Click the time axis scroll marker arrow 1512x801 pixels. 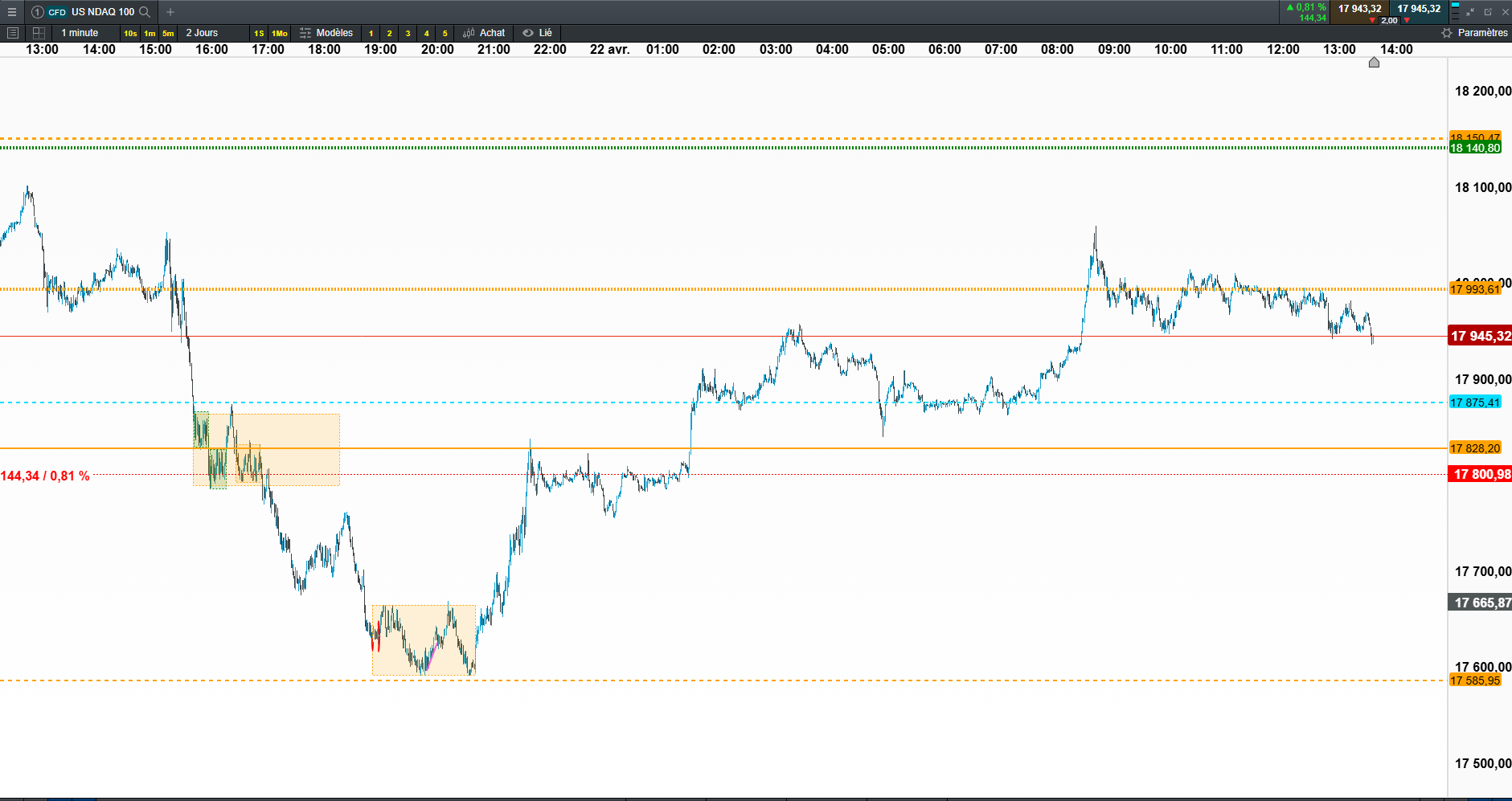coord(1374,62)
